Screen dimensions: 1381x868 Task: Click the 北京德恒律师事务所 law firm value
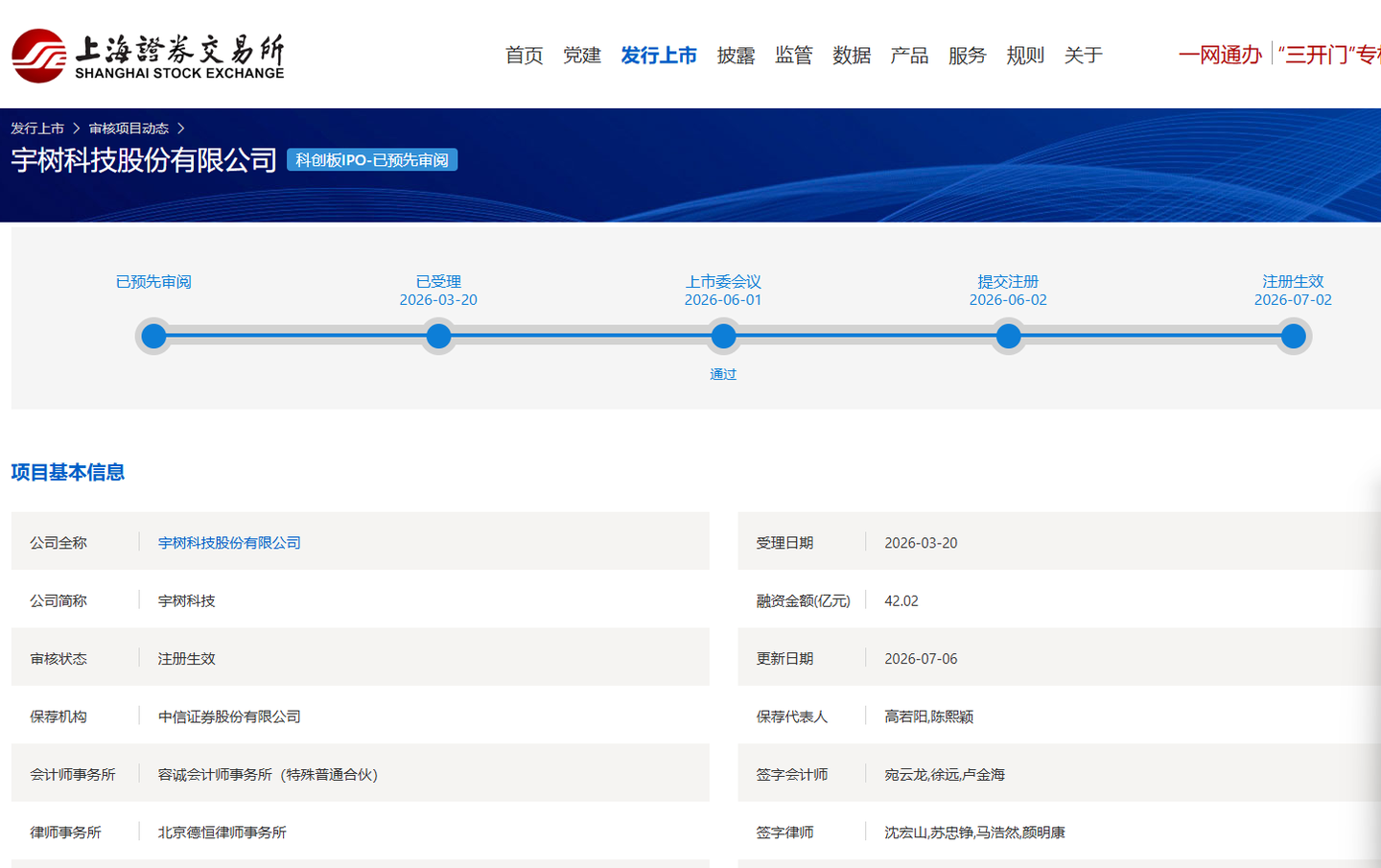click(x=222, y=833)
